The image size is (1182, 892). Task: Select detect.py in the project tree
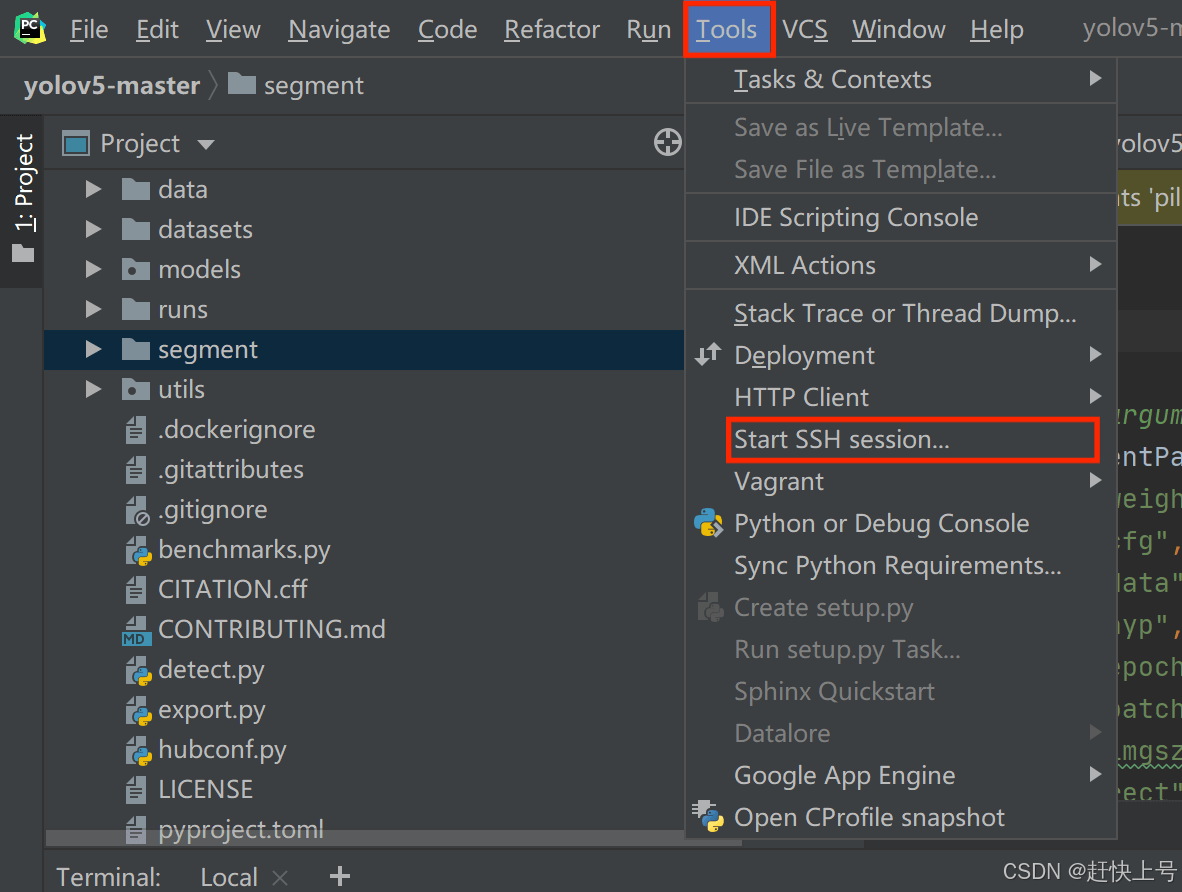pyautogui.click(x=211, y=669)
